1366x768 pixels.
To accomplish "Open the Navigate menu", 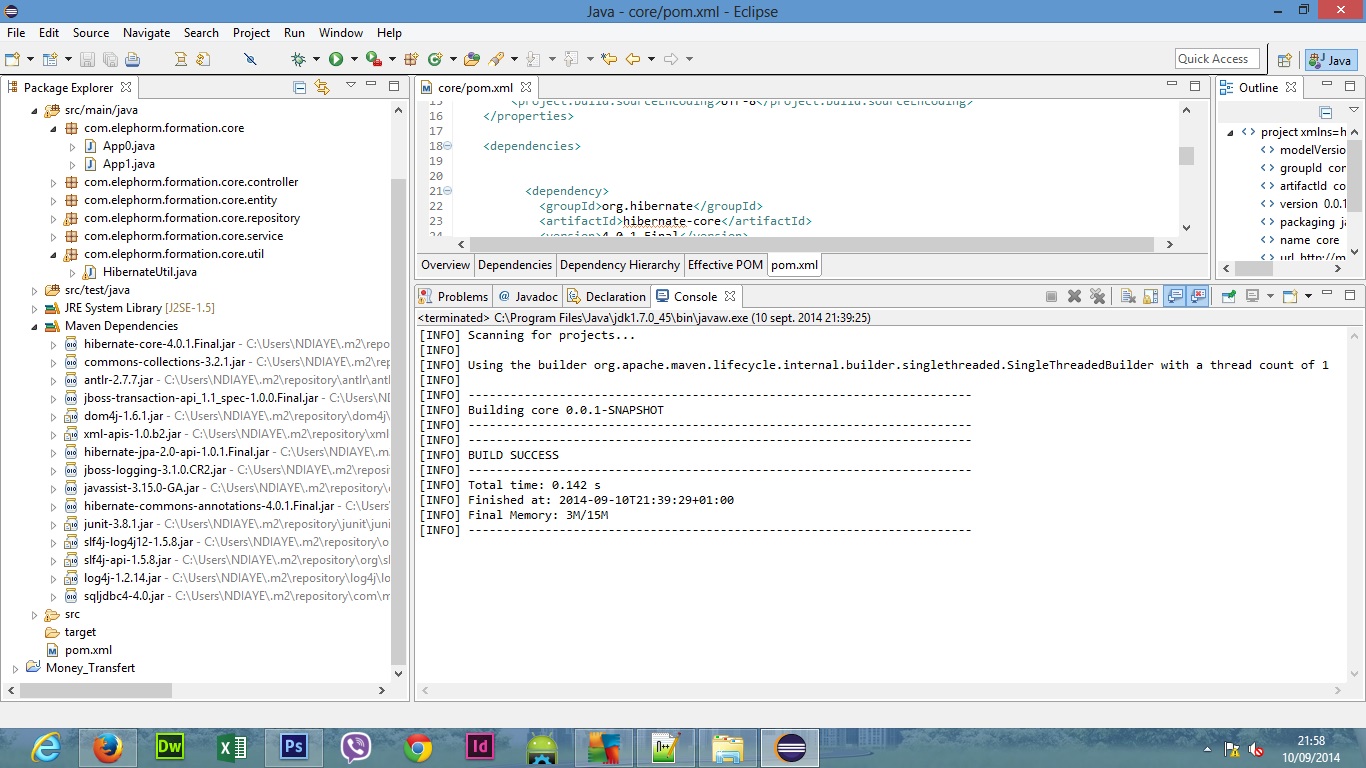I will click(x=147, y=33).
